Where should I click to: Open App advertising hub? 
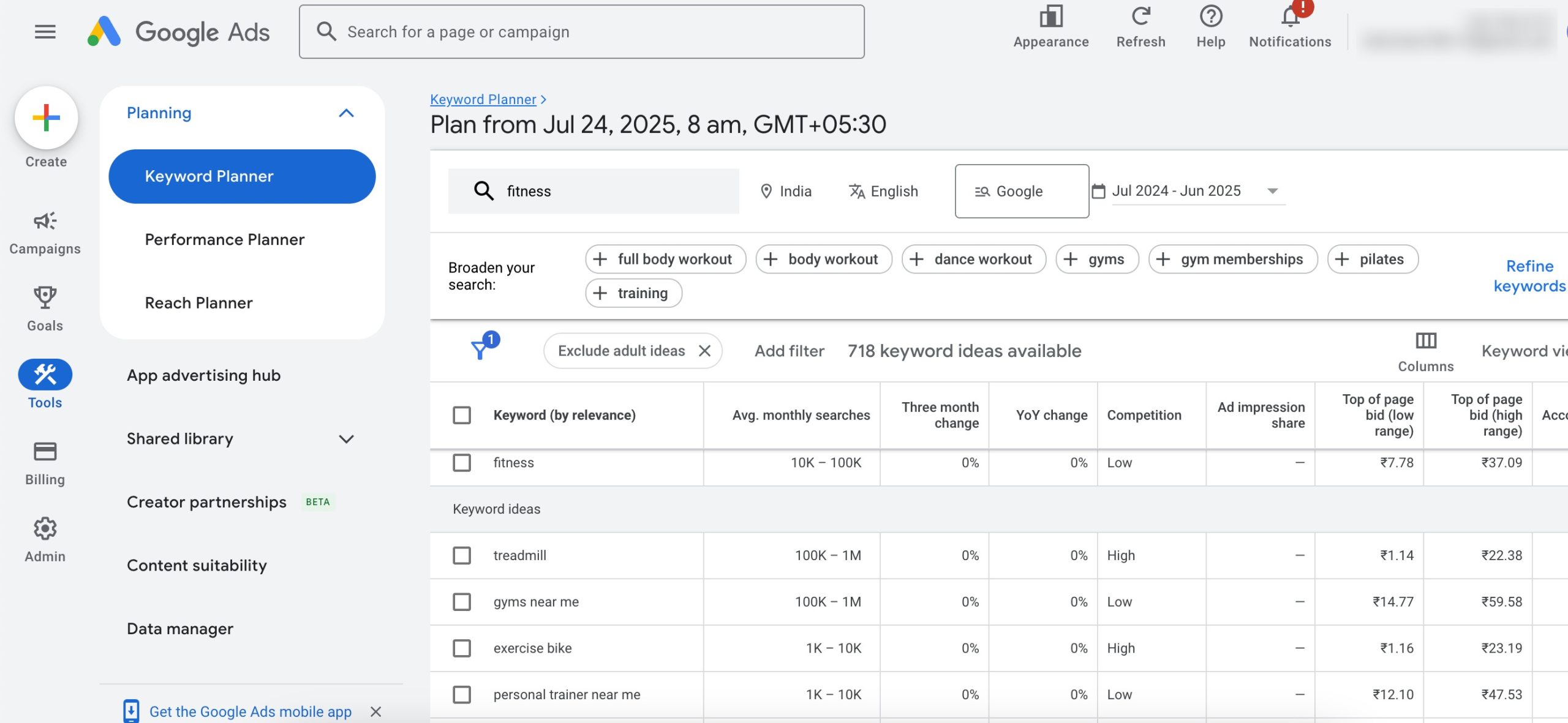point(203,375)
